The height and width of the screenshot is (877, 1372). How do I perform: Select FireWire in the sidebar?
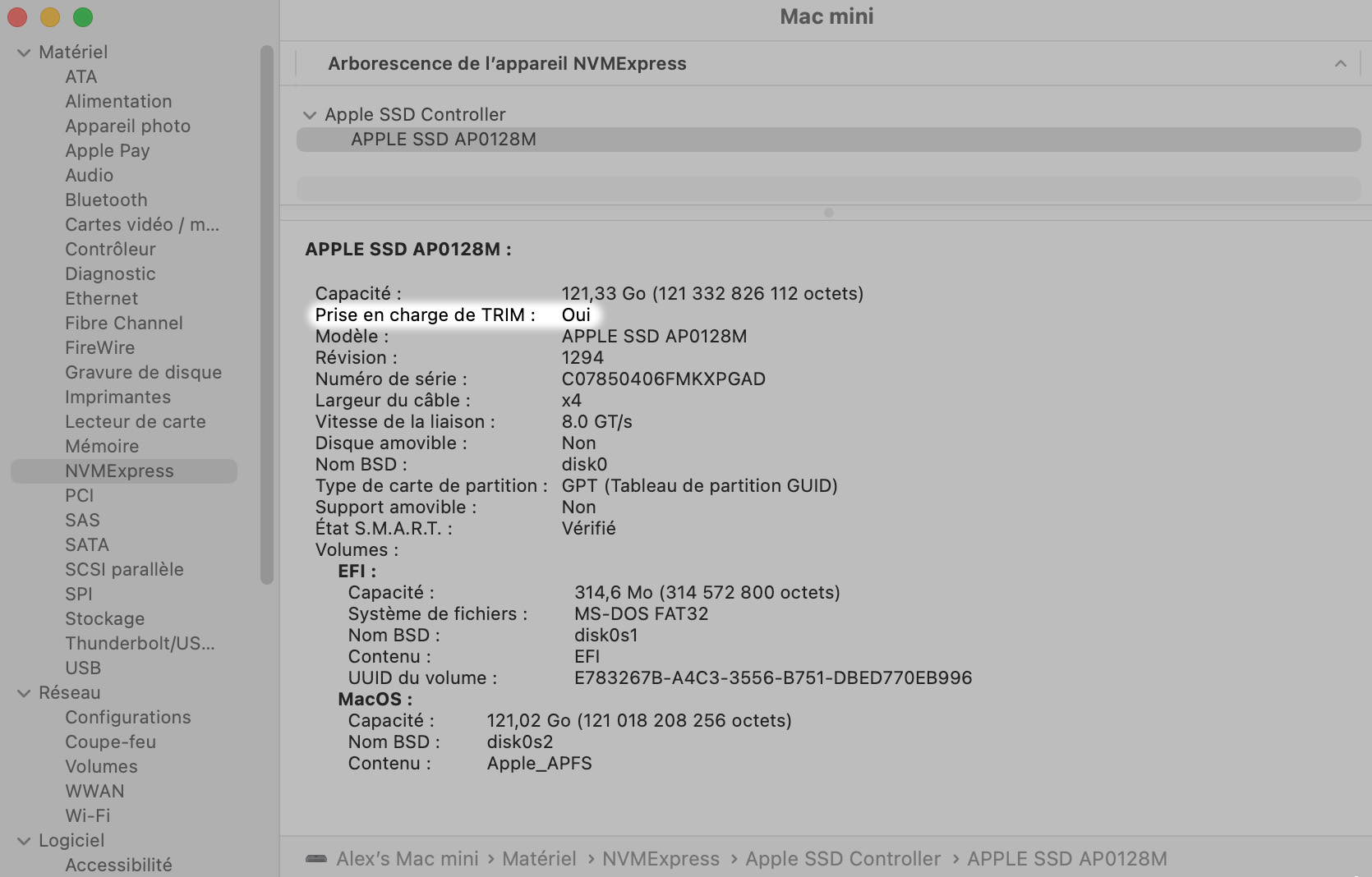pyautogui.click(x=99, y=347)
